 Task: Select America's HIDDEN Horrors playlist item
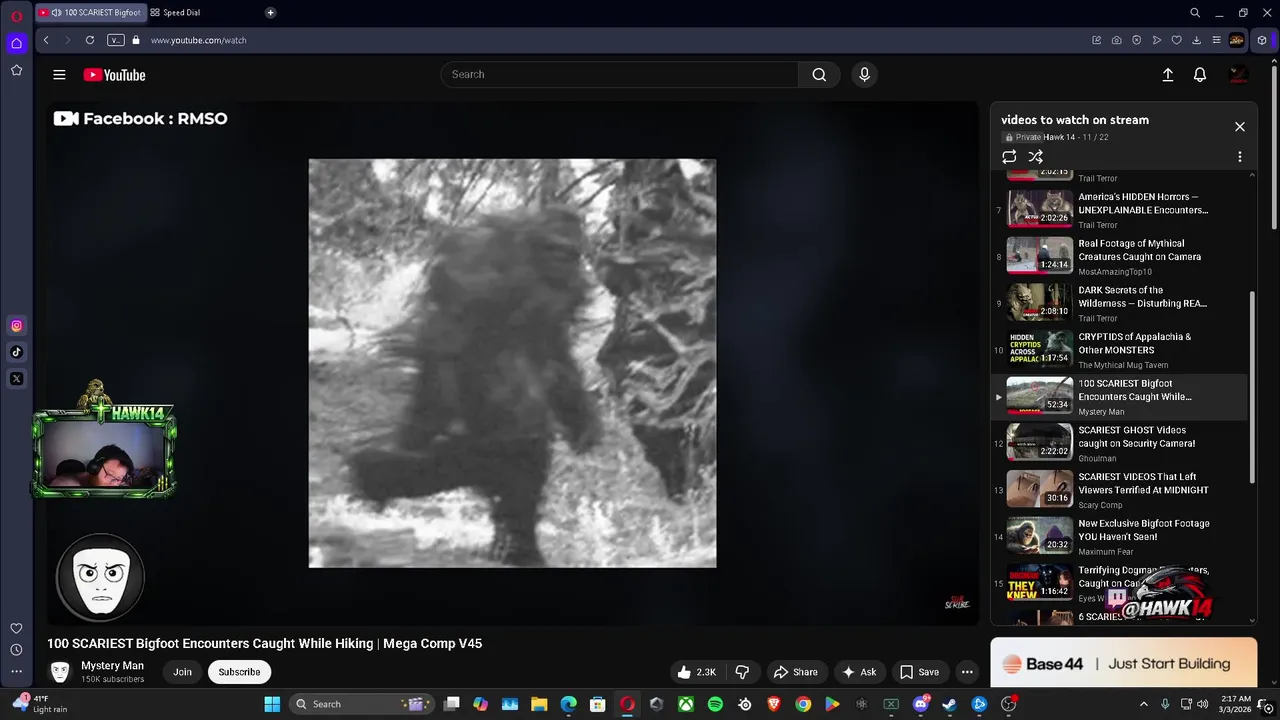click(1119, 210)
